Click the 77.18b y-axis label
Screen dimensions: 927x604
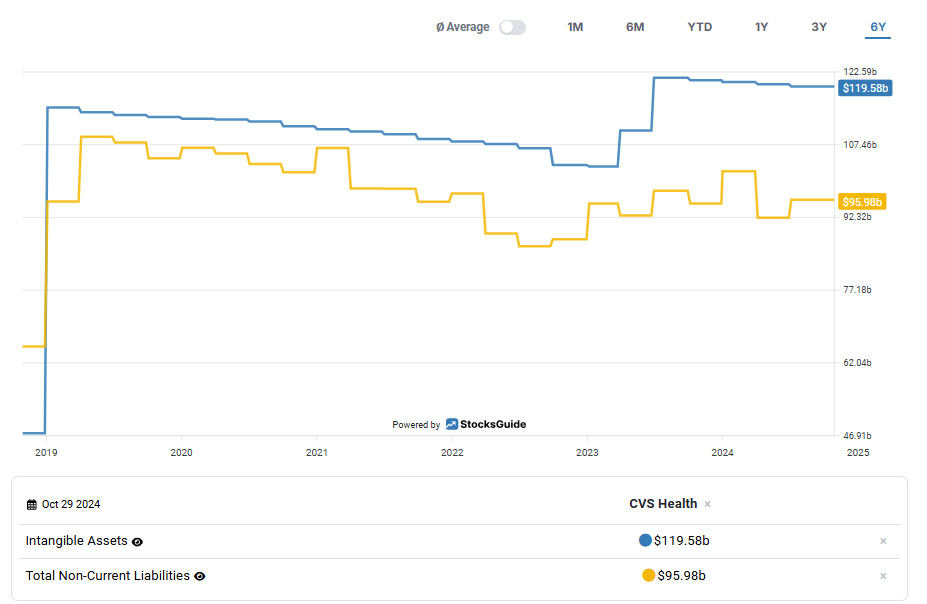tap(857, 290)
